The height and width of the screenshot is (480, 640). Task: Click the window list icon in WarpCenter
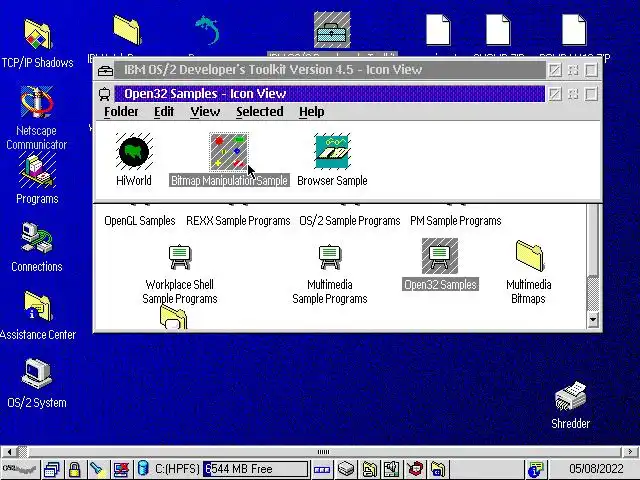click(52, 469)
